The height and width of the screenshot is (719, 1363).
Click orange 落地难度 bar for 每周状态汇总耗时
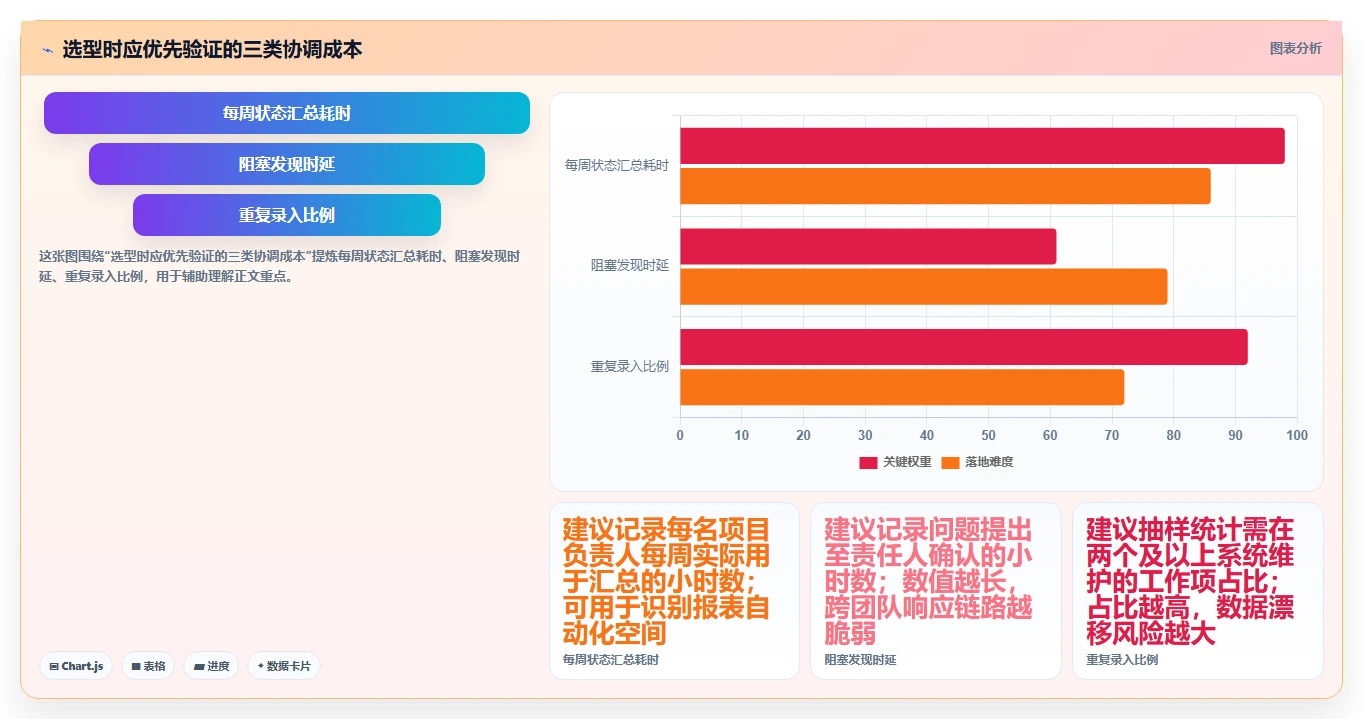945,186
